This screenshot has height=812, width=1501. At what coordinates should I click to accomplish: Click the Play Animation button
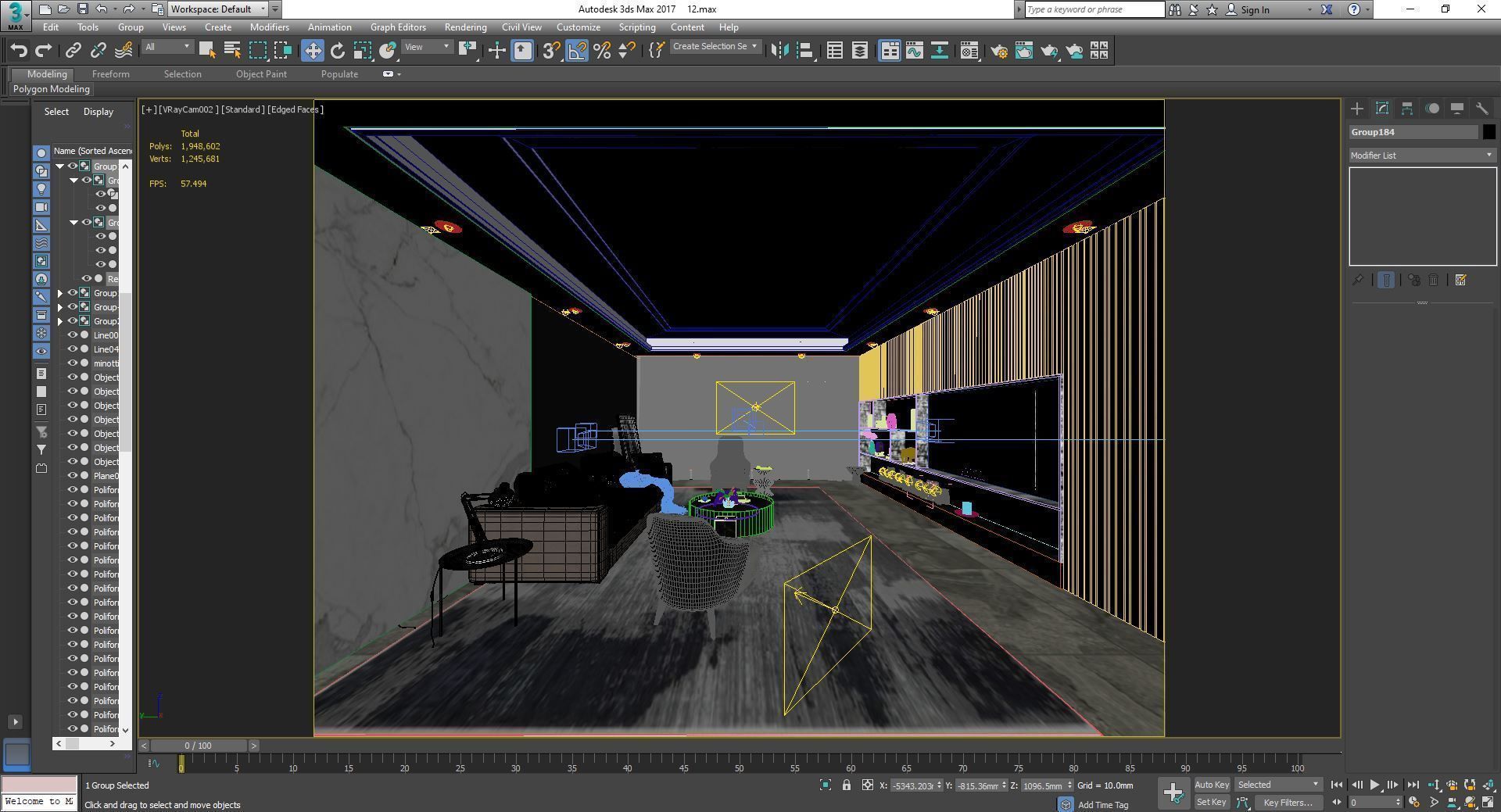tap(1374, 785)
